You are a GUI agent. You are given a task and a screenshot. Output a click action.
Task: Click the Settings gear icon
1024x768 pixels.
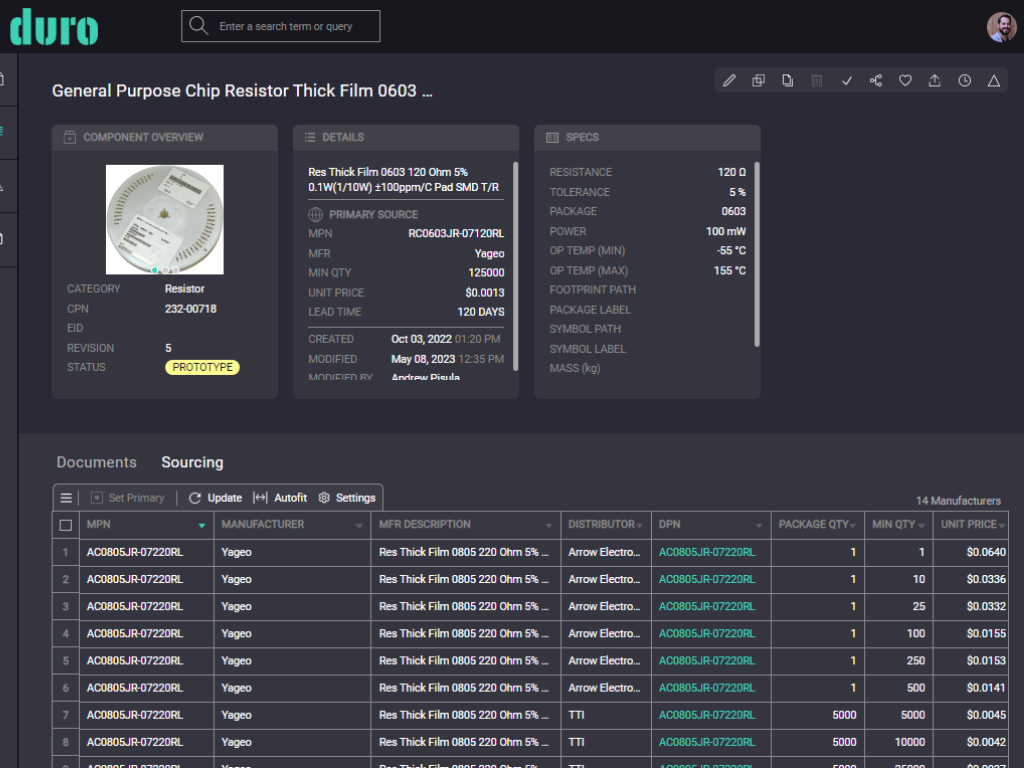324,498
